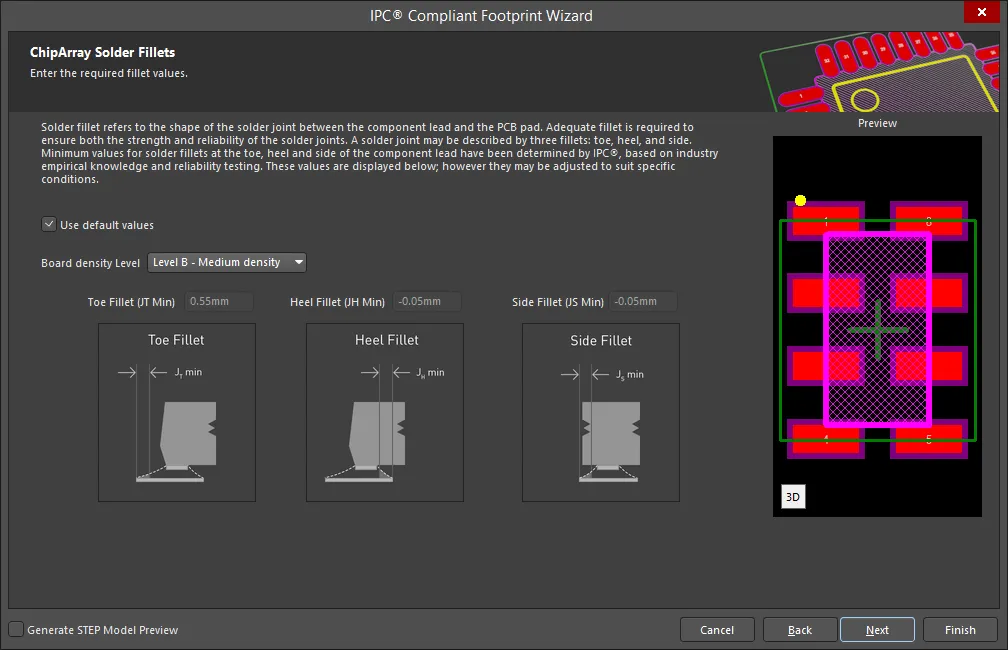Click the Finish button

pos(960,630)
